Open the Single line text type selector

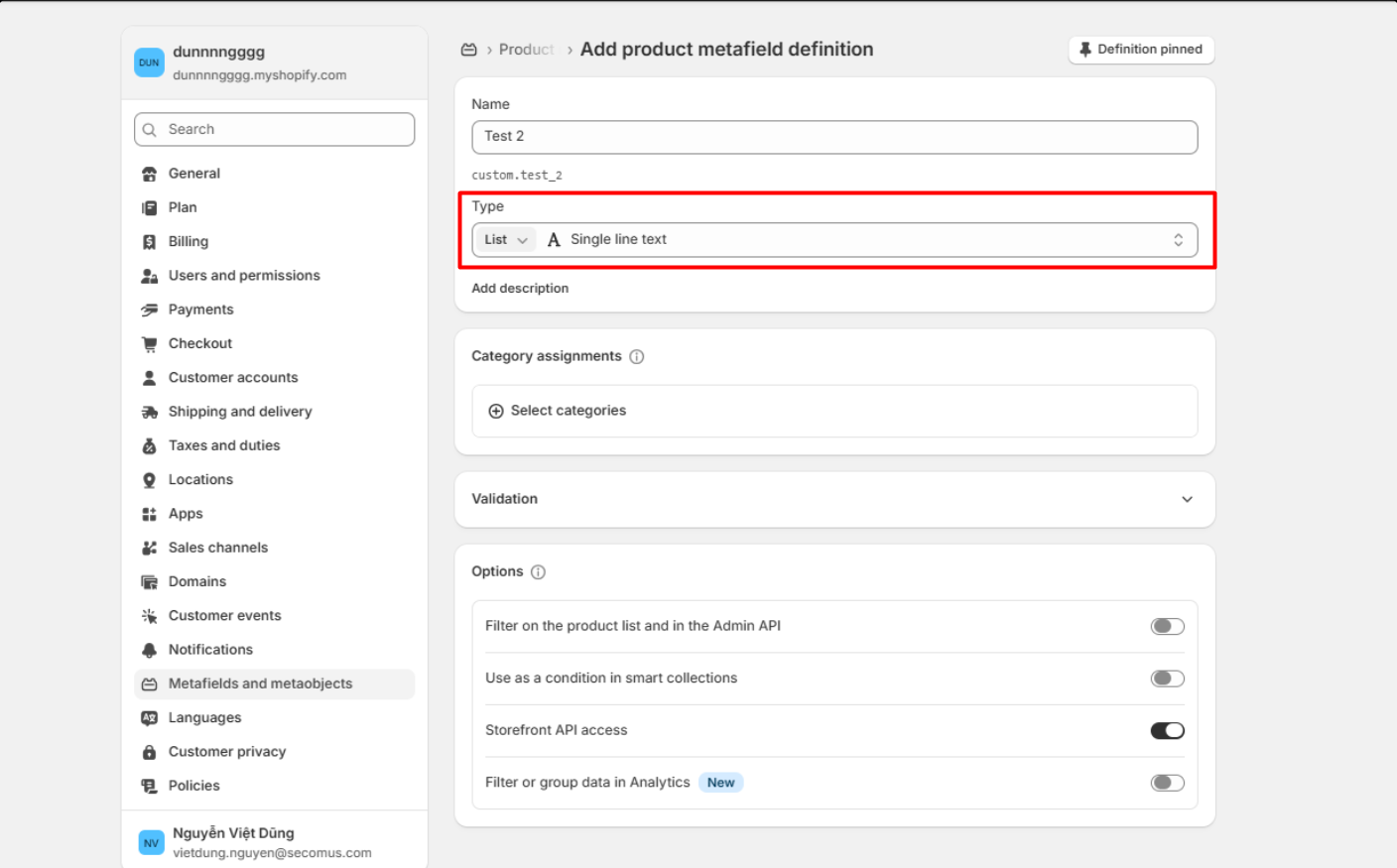click(x=863, y=240)
